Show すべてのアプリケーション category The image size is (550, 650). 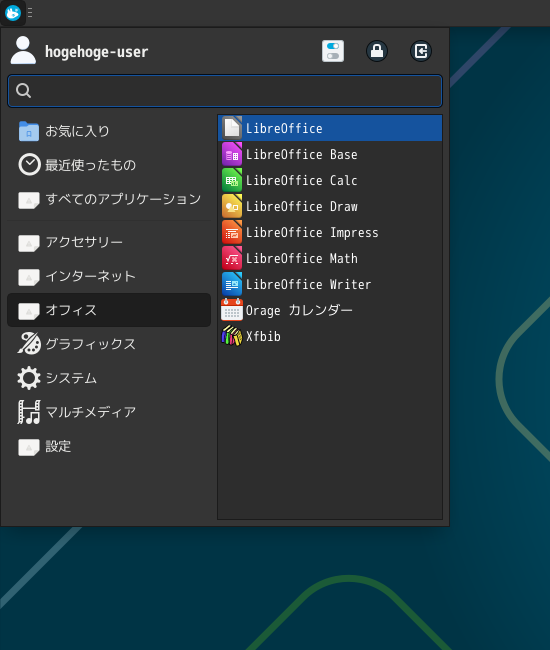point(109,199)
